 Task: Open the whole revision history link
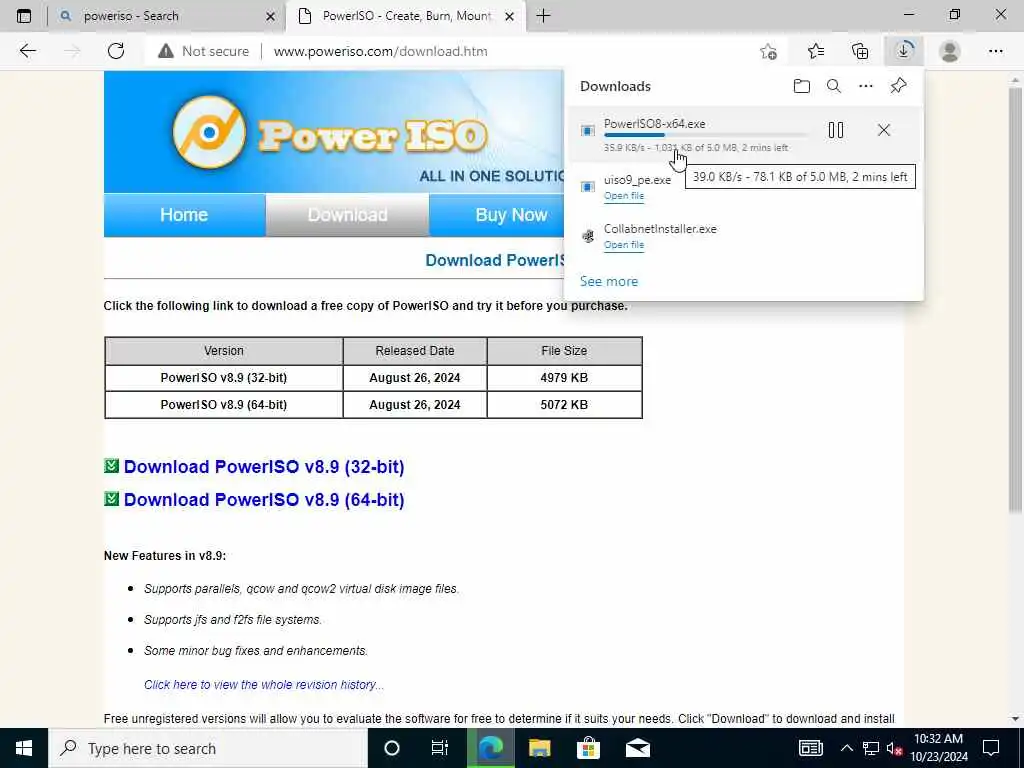click(264, 685)
